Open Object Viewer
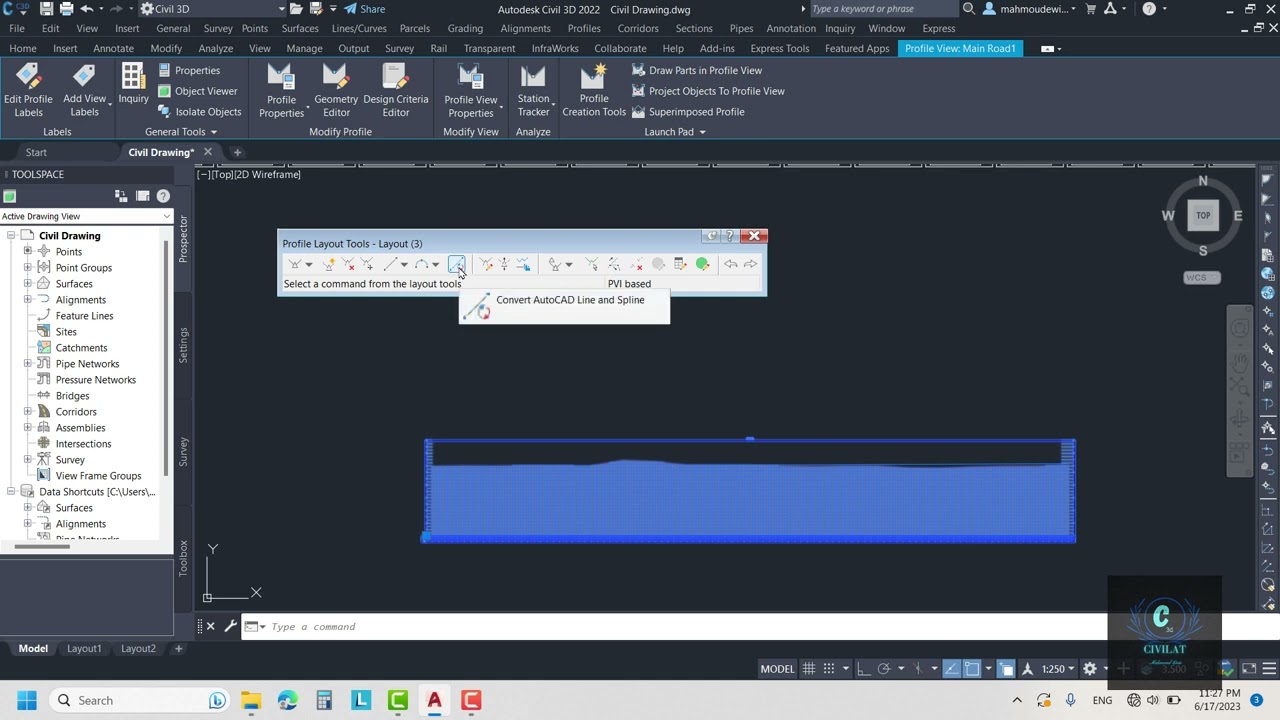Viewport: 1280px width, 720px height. (197, 91)
